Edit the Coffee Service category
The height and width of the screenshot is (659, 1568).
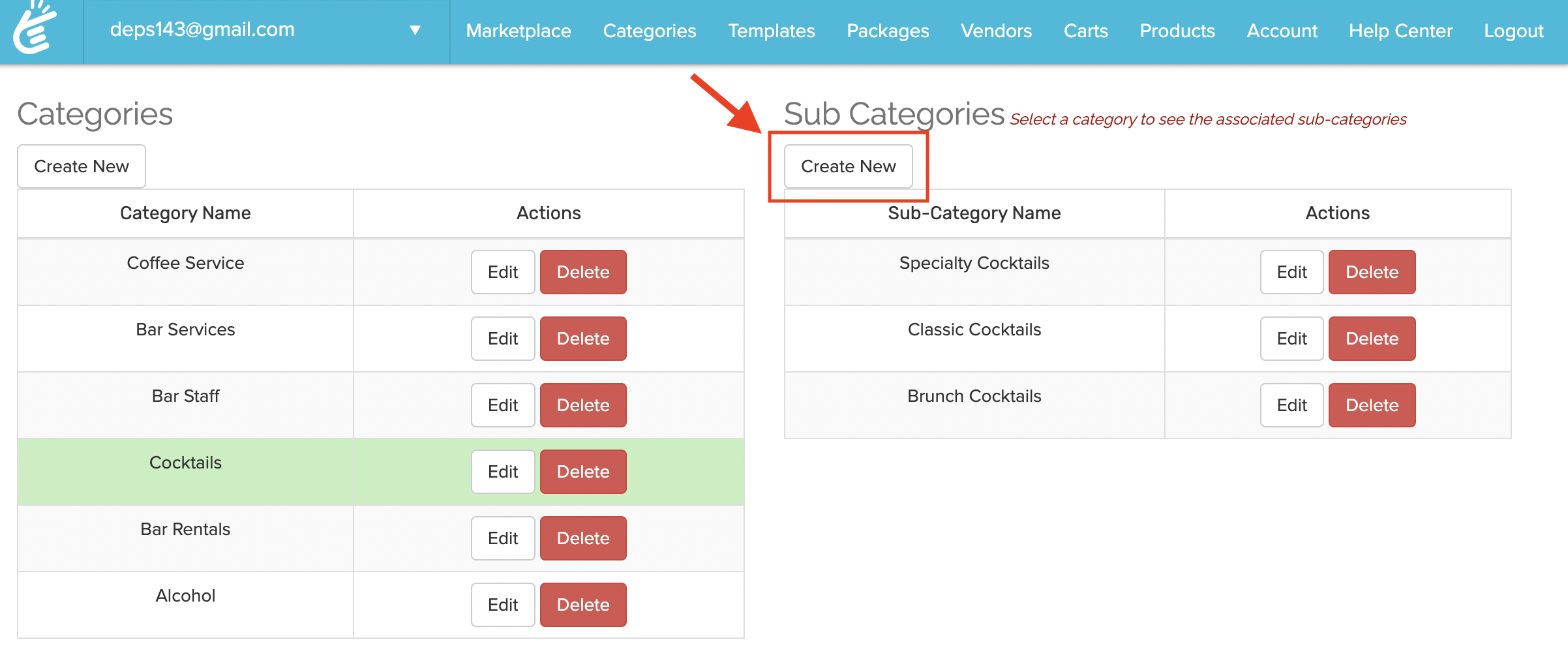point(503,272)
